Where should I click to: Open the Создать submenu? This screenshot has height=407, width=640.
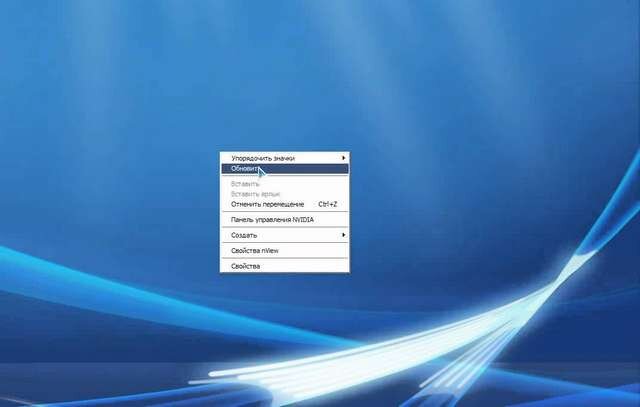pyautogui.click(x=284, y=235)
